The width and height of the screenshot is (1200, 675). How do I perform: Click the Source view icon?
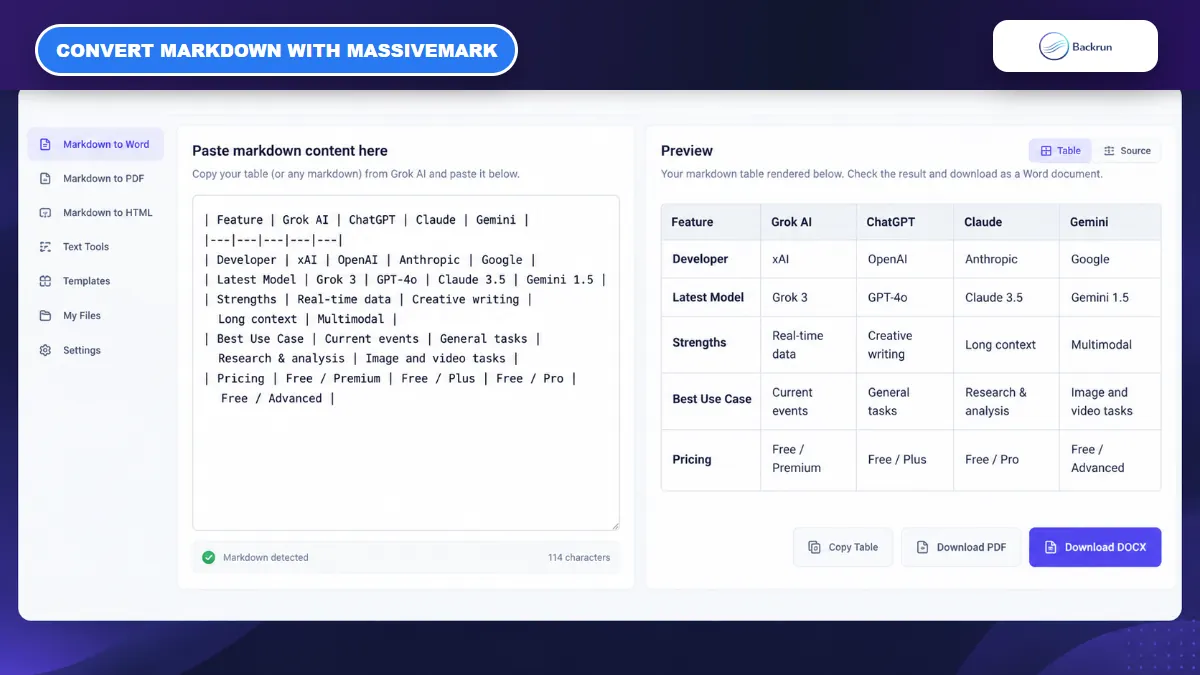pyautogui.click(x=1109, y=151)
